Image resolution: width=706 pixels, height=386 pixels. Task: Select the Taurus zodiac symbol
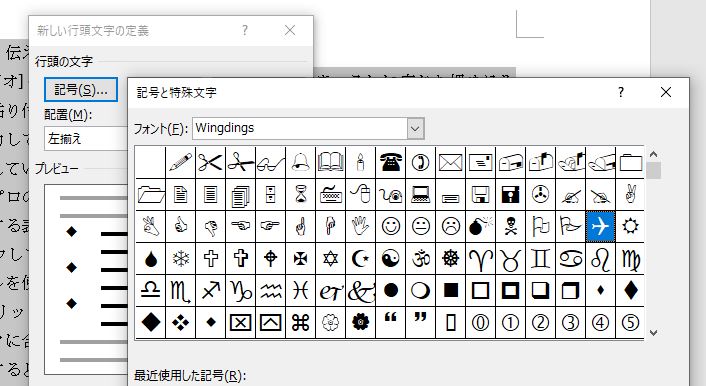pyautogui.click(x=510, y=259)
